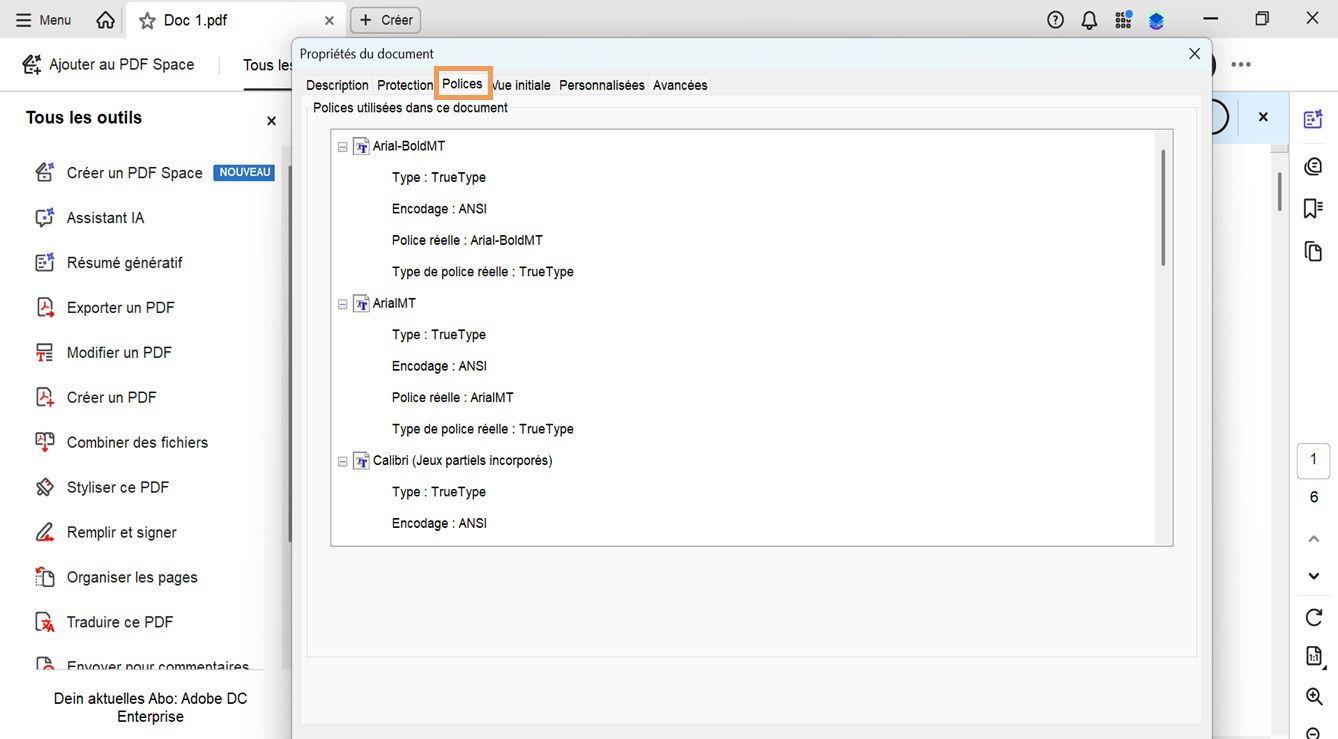Switch to the Avancées tab

click(680, 85)
